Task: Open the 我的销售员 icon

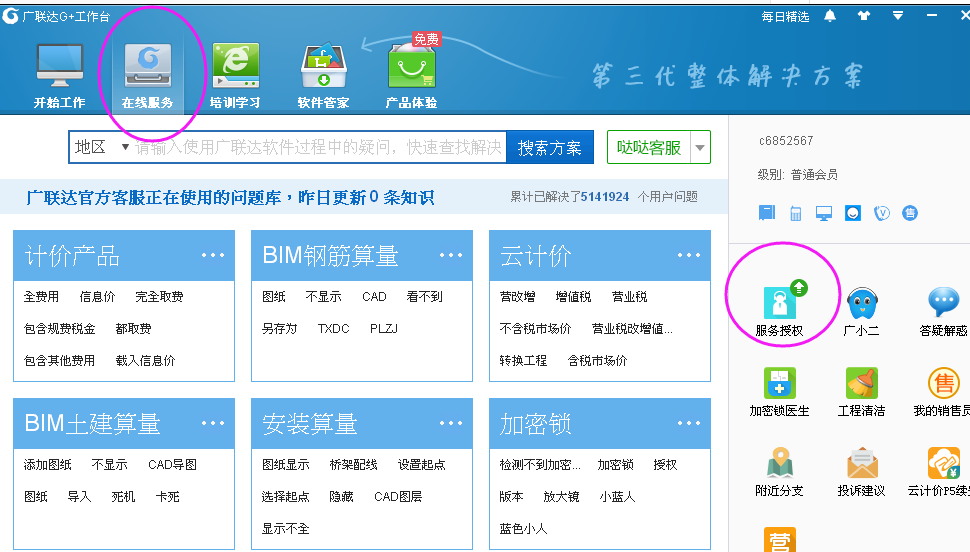Action: point(943,383)
